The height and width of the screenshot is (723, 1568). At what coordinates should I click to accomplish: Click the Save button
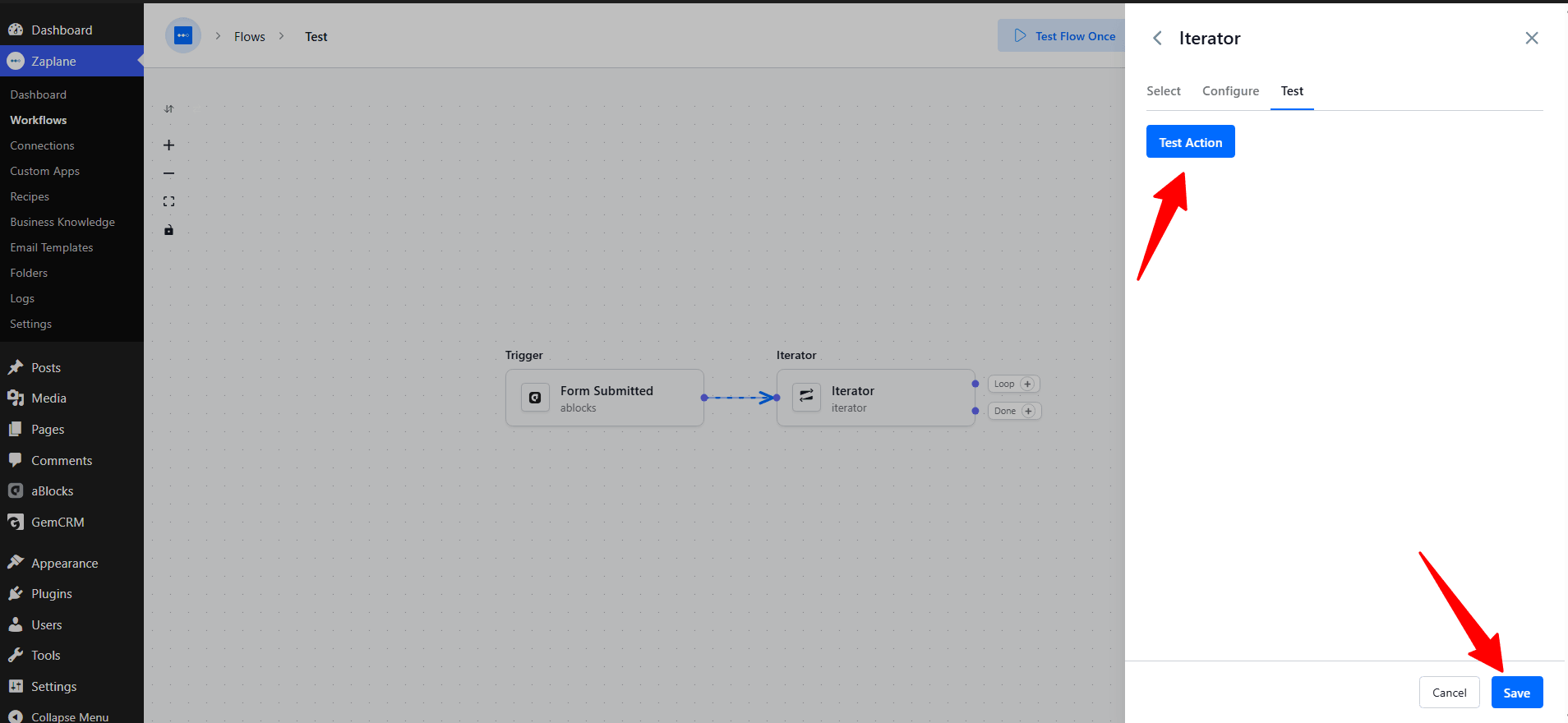click(x=1517, y=693)
